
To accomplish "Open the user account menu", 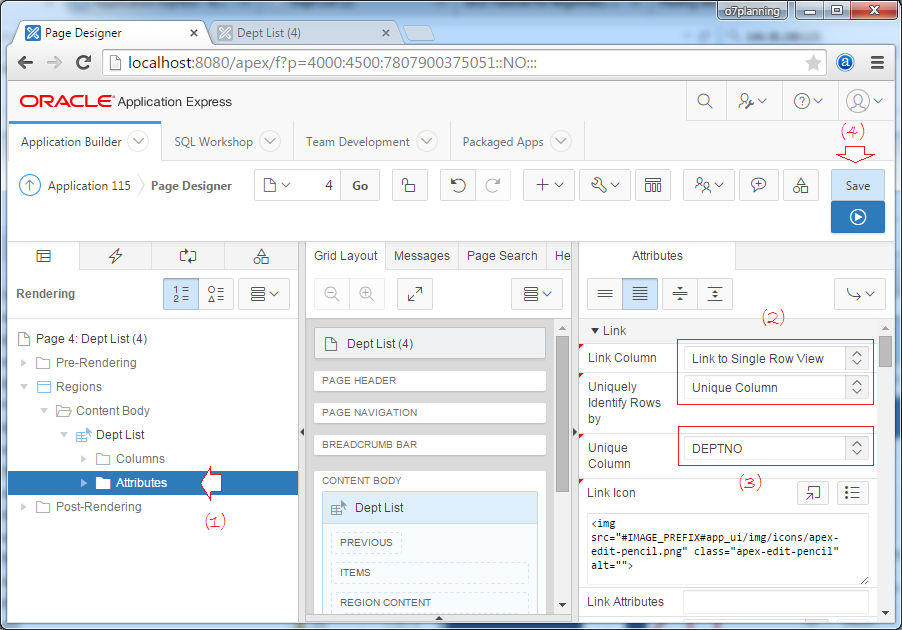I will 864,101.
